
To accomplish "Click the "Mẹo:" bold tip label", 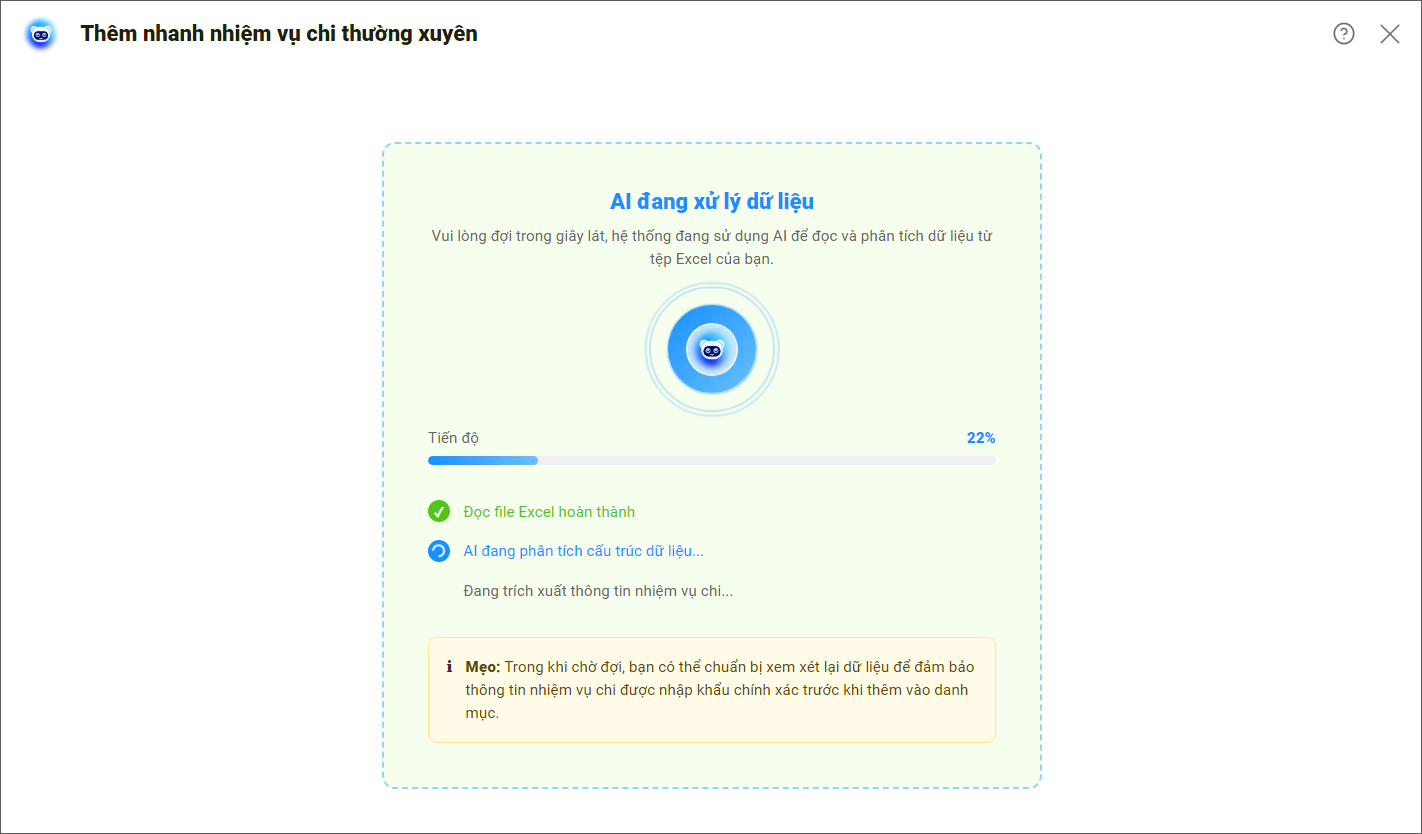I will point(483,667).
